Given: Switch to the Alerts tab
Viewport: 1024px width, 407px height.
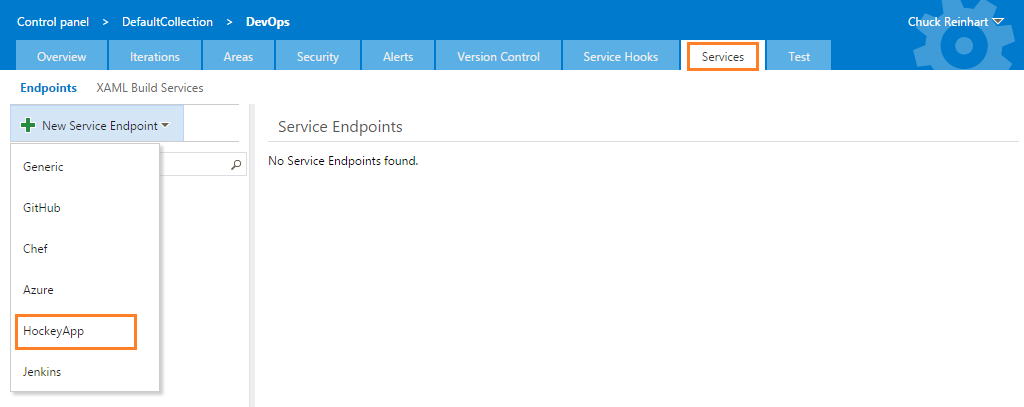Looking at the screenshot, I should pyautogui.click(x=398, y=57).
